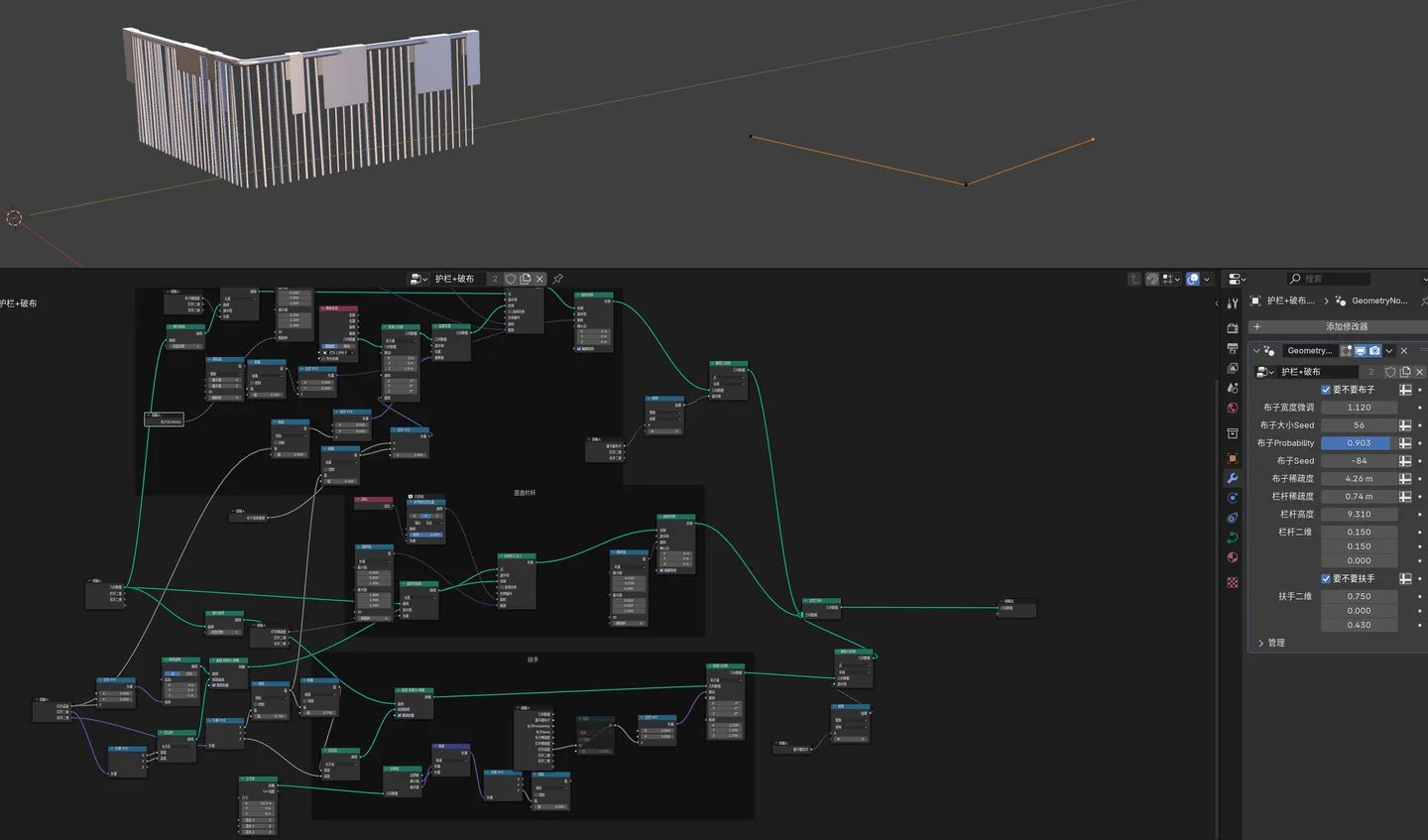This screenshot has width=1428, height=840.
Task: Open the Scene properties tab
Action: [x=1233, y=388]
